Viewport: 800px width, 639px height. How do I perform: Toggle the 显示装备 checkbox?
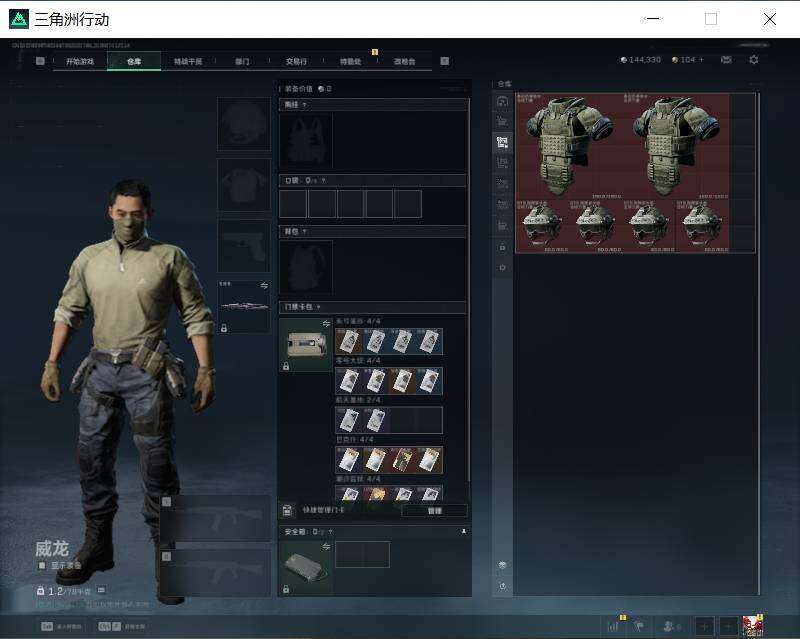(42, 566)
